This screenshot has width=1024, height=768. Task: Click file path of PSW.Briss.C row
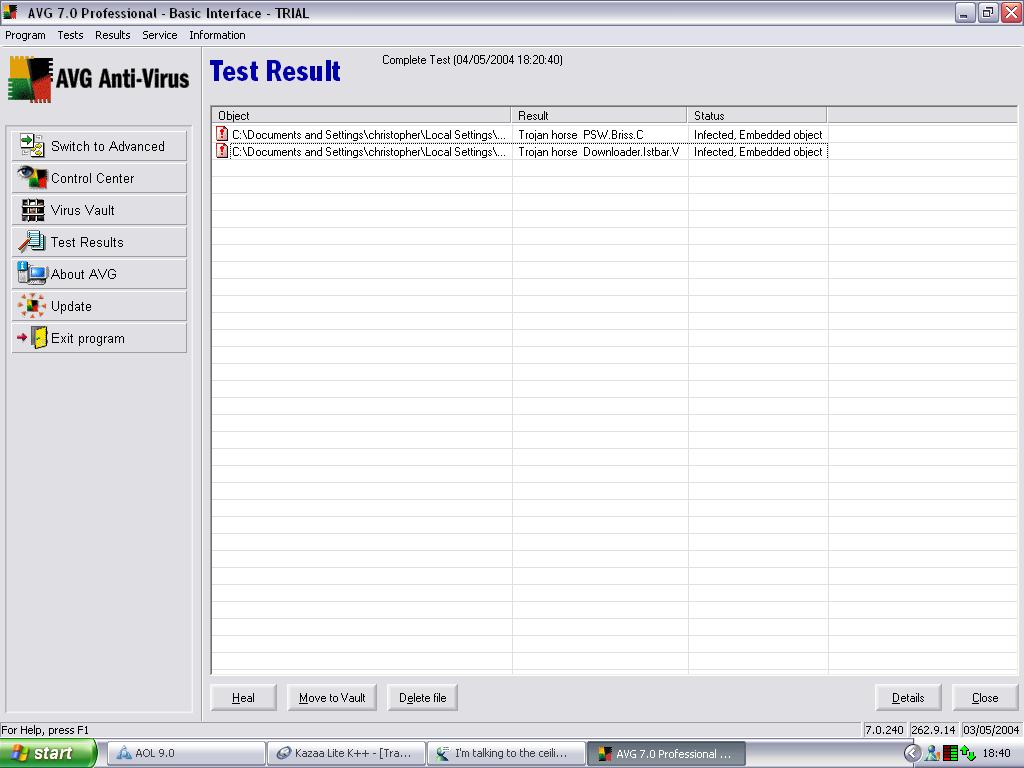pos(369,135)
